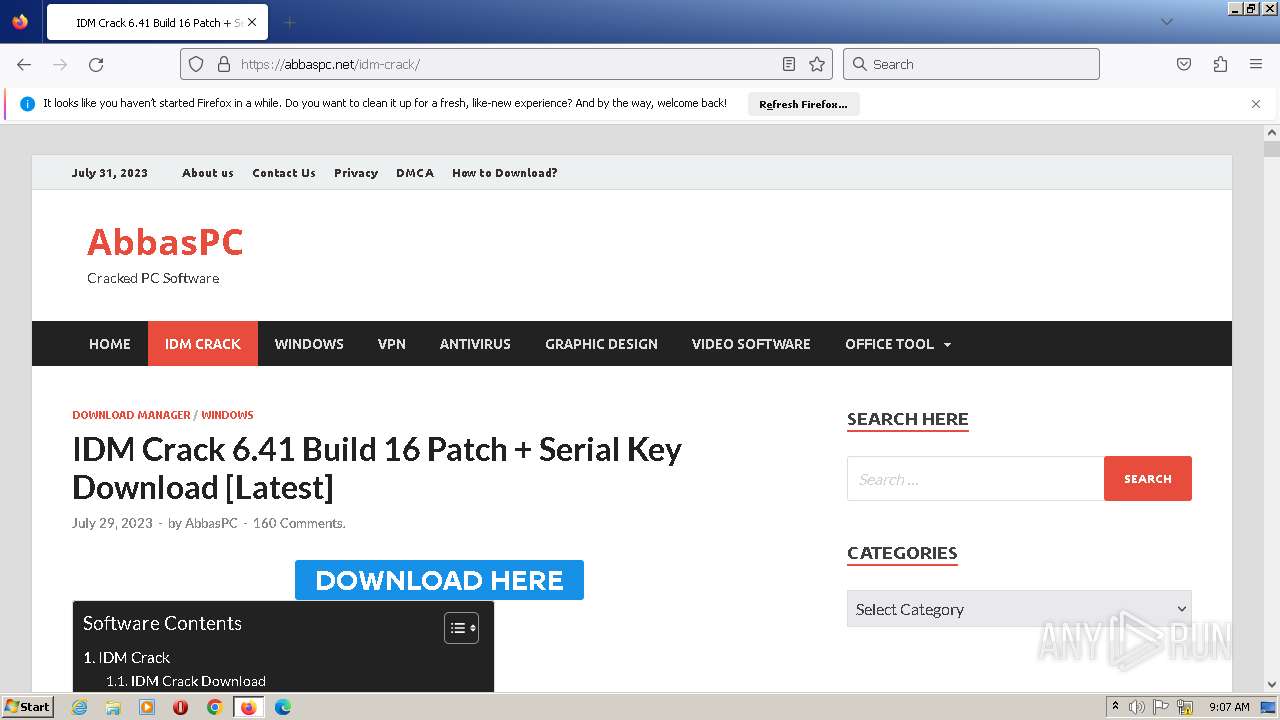Close the IDM Crack tab
Image resolution: width=1280 pixels, height=720 pixels.
point(251,22)
